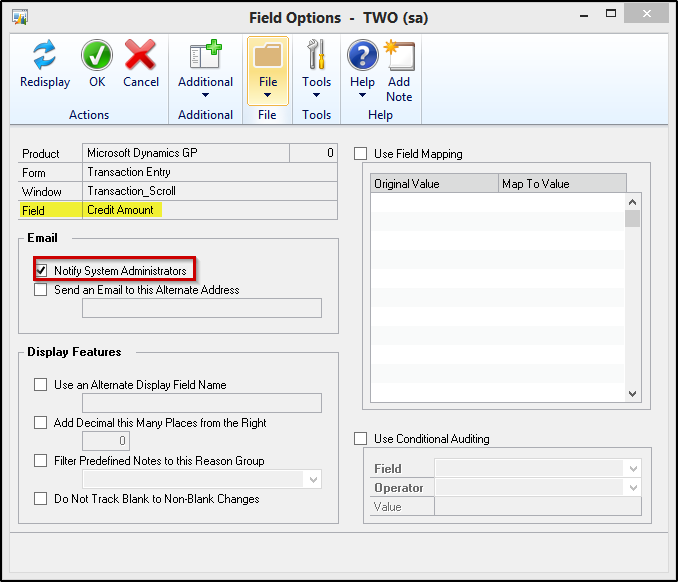Check Use an Alternate Display Field Name
678x582 pixels.
click(x=41, y=385)
